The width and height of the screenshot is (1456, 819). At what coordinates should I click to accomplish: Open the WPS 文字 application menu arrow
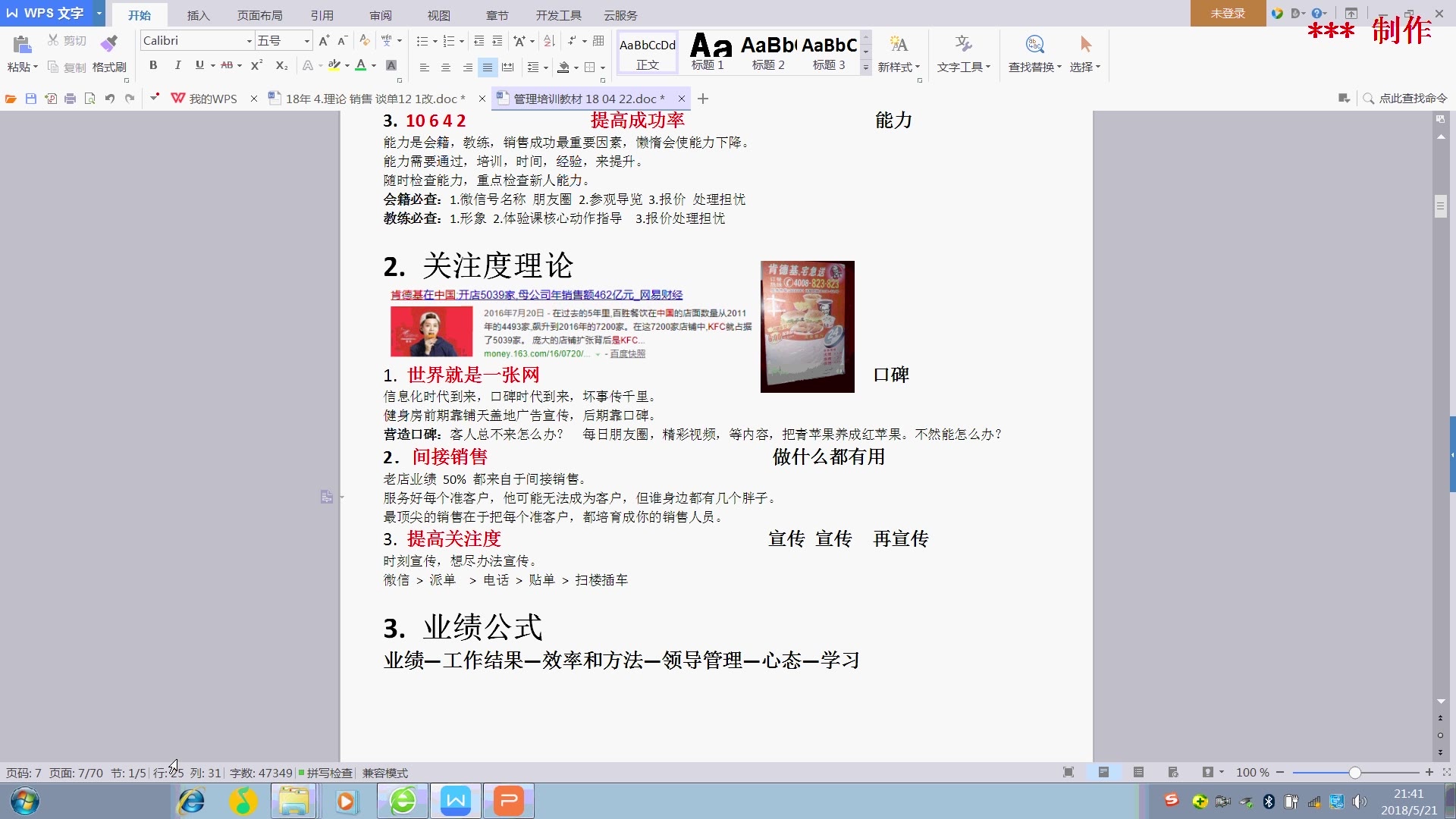pyautogui.click(x=99, y=13)
